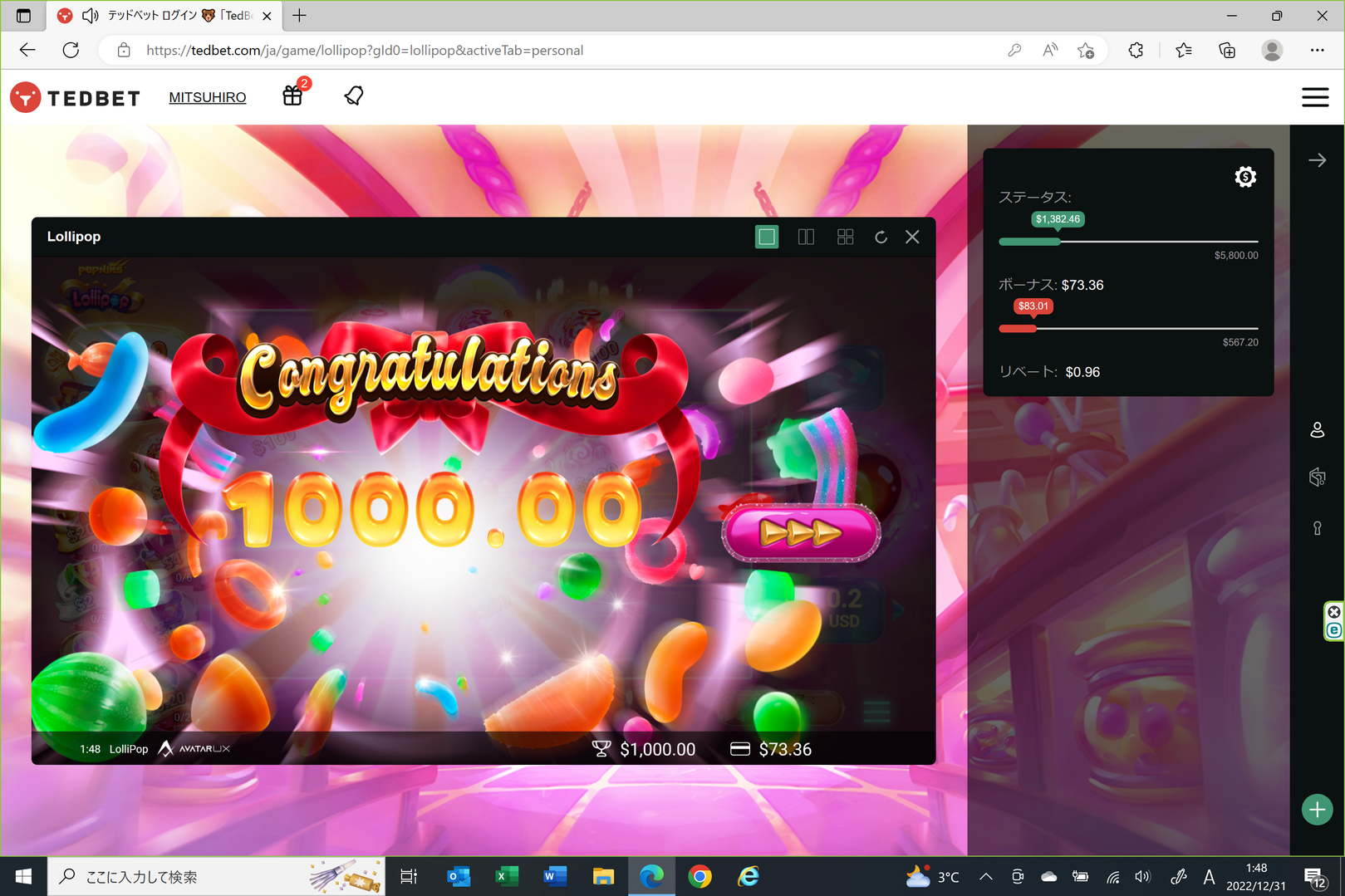This screenshot has width=1345, height=896.
Task: Launch Word from the taskbar
Action: click(x=555, y=876)
